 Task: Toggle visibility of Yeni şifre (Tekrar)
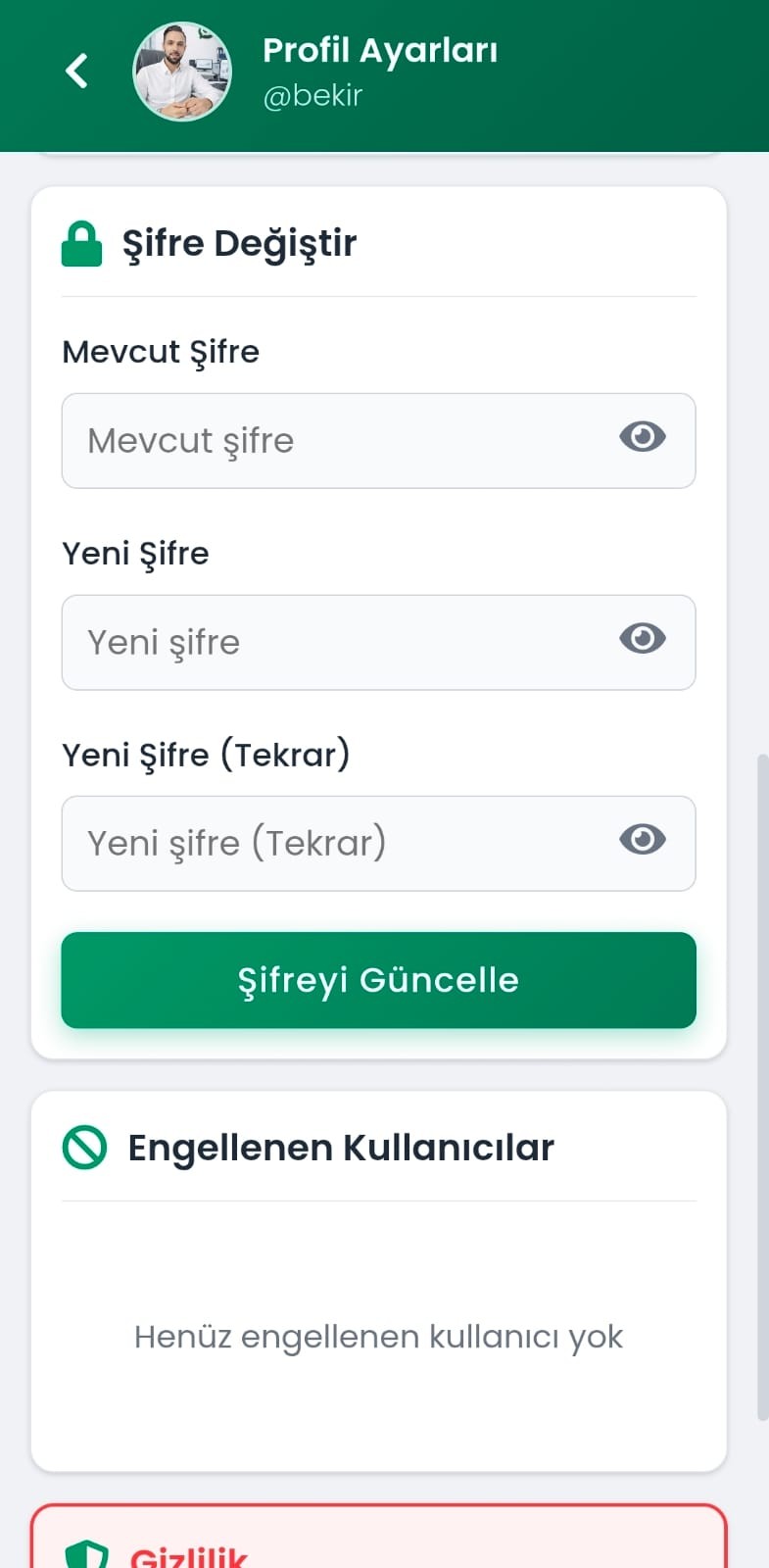pos(643,840)
